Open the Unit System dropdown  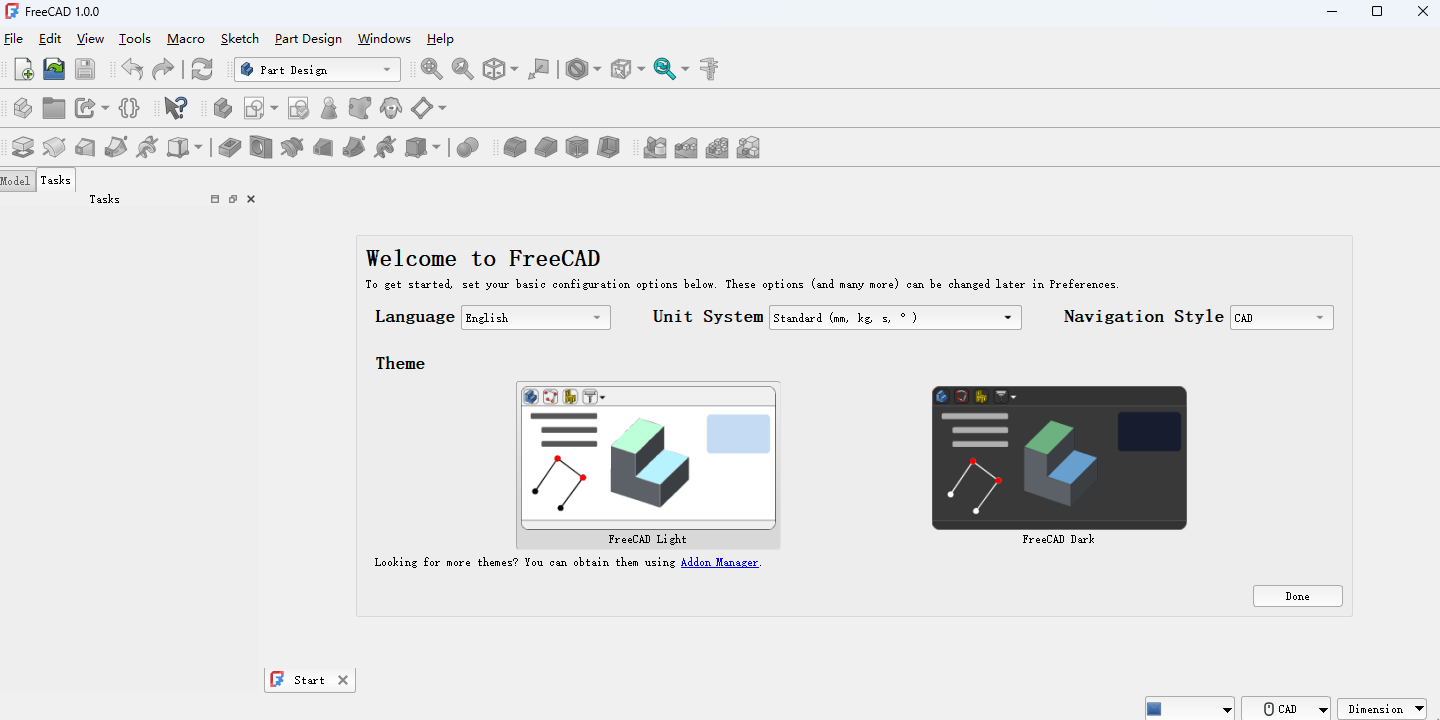point(895,318)
